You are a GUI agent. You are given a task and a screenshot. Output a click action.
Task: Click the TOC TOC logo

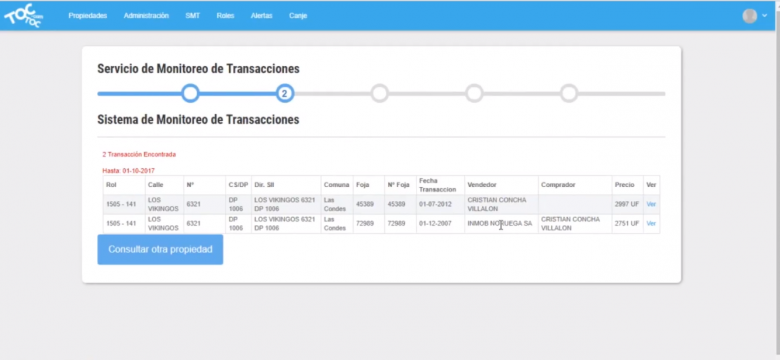[x=24, y=16]
